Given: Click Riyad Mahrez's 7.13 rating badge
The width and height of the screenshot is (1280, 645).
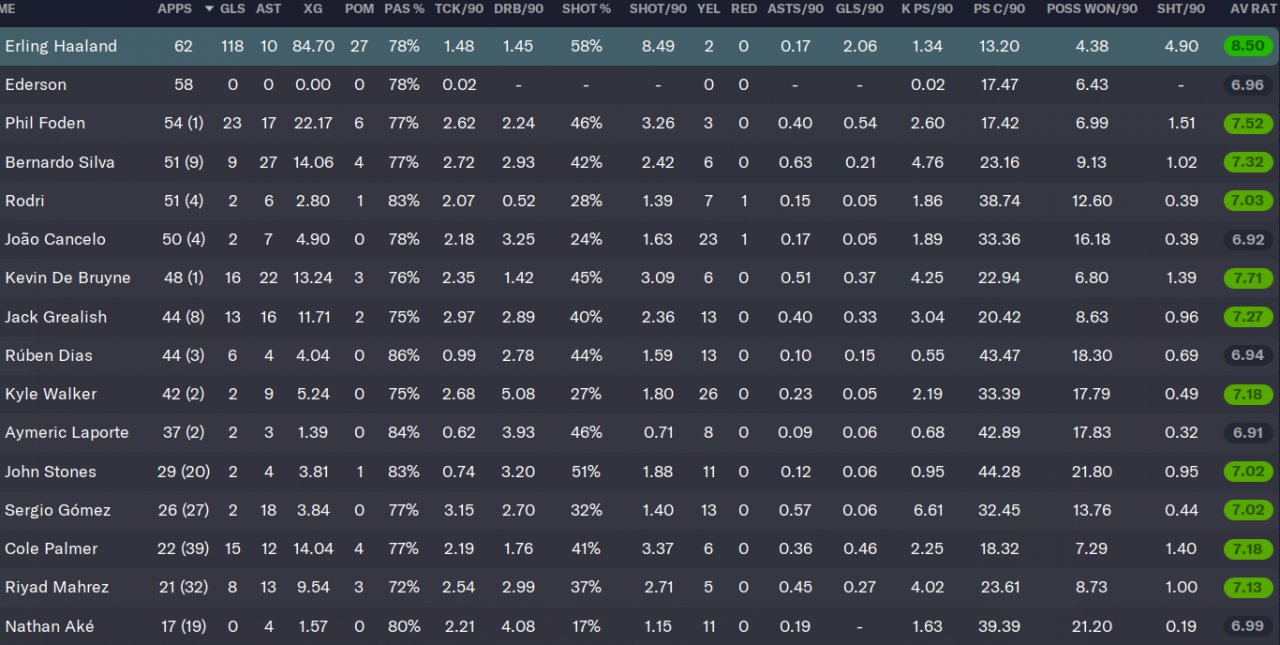Looking at the screenshot, I should [1248, 587].
